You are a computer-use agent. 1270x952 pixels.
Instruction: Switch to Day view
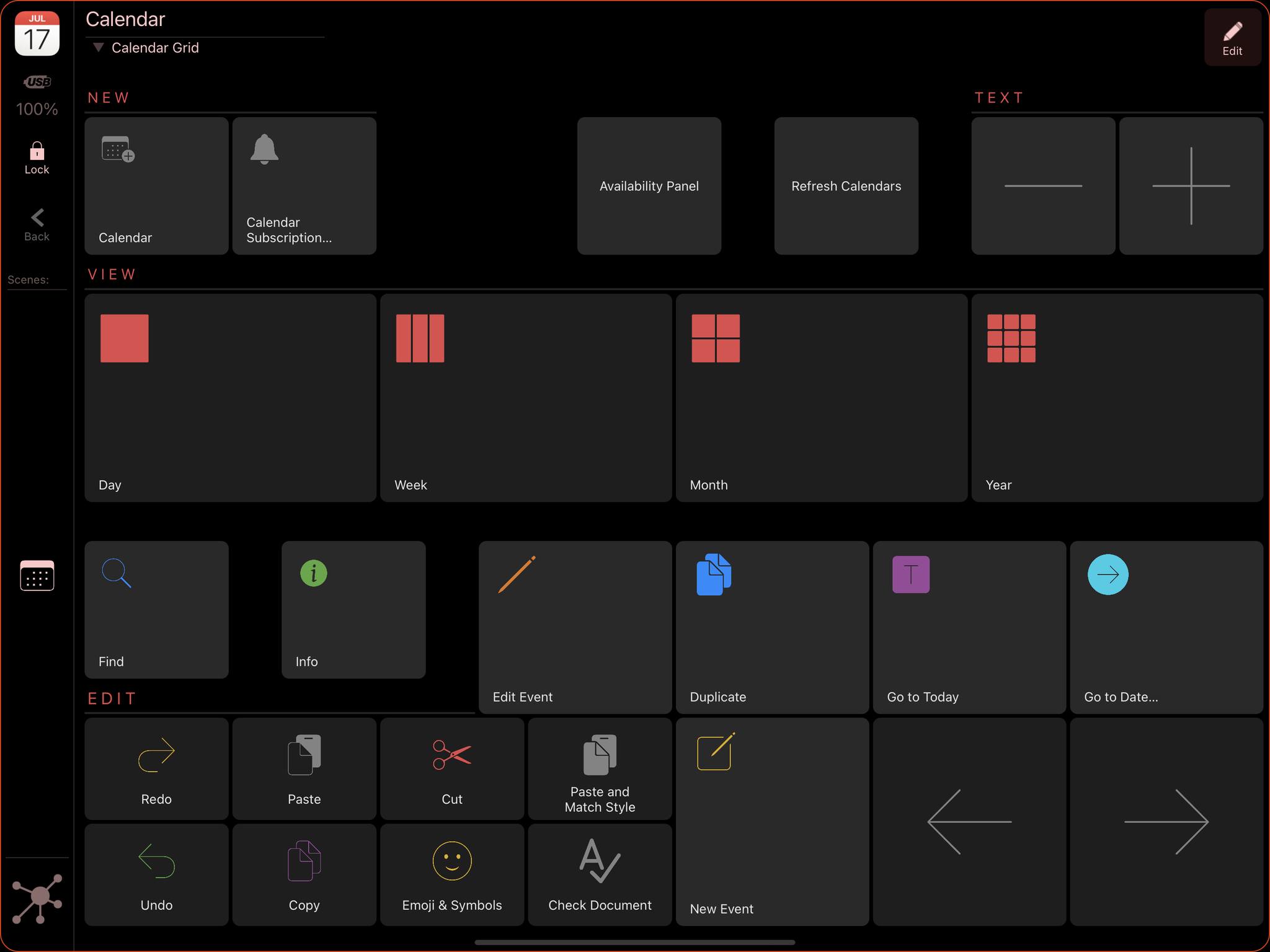pos(230,398)
